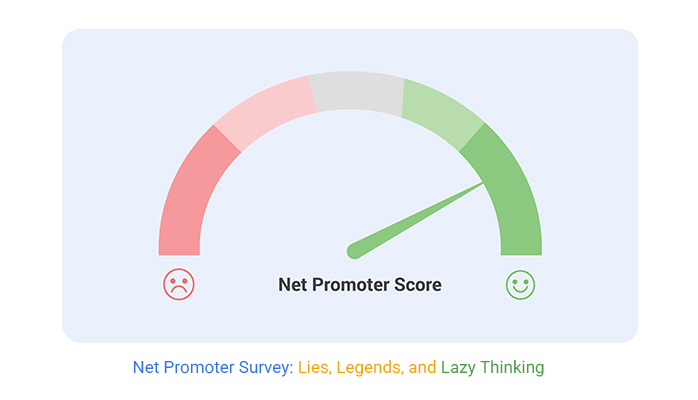Click the Net Promoter Score label
The height and width of the screenshot is (400, 698).
pos(360,285)
